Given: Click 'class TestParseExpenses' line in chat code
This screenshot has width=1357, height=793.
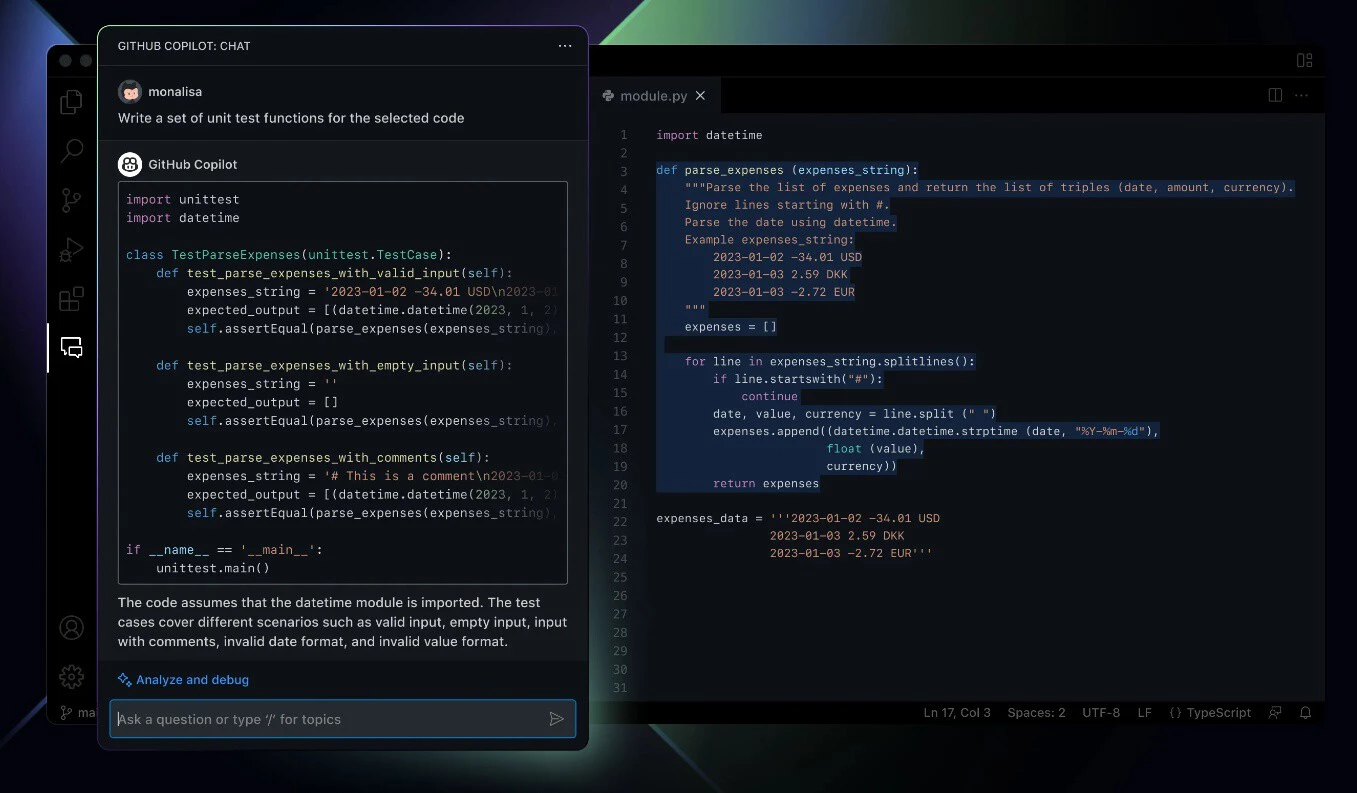Looking at the screenshot, I should [x=288, y=255].
